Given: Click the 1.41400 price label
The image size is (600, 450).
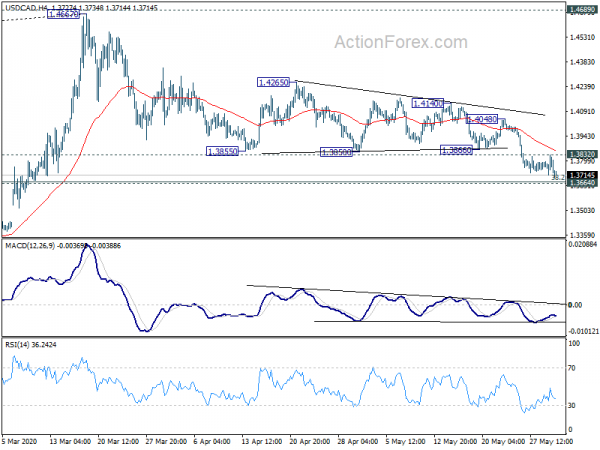Looking at the screenshot, I should 428,103.
